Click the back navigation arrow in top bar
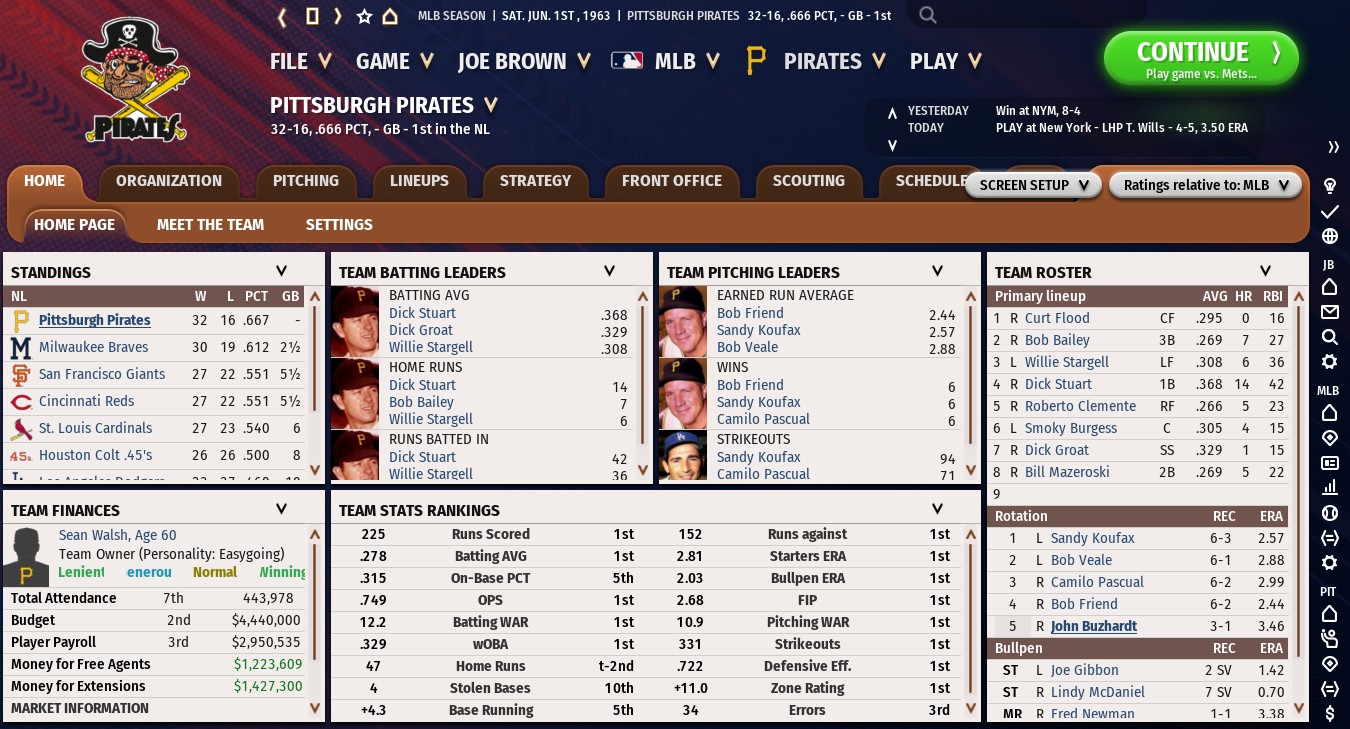 tap(283, 16)
